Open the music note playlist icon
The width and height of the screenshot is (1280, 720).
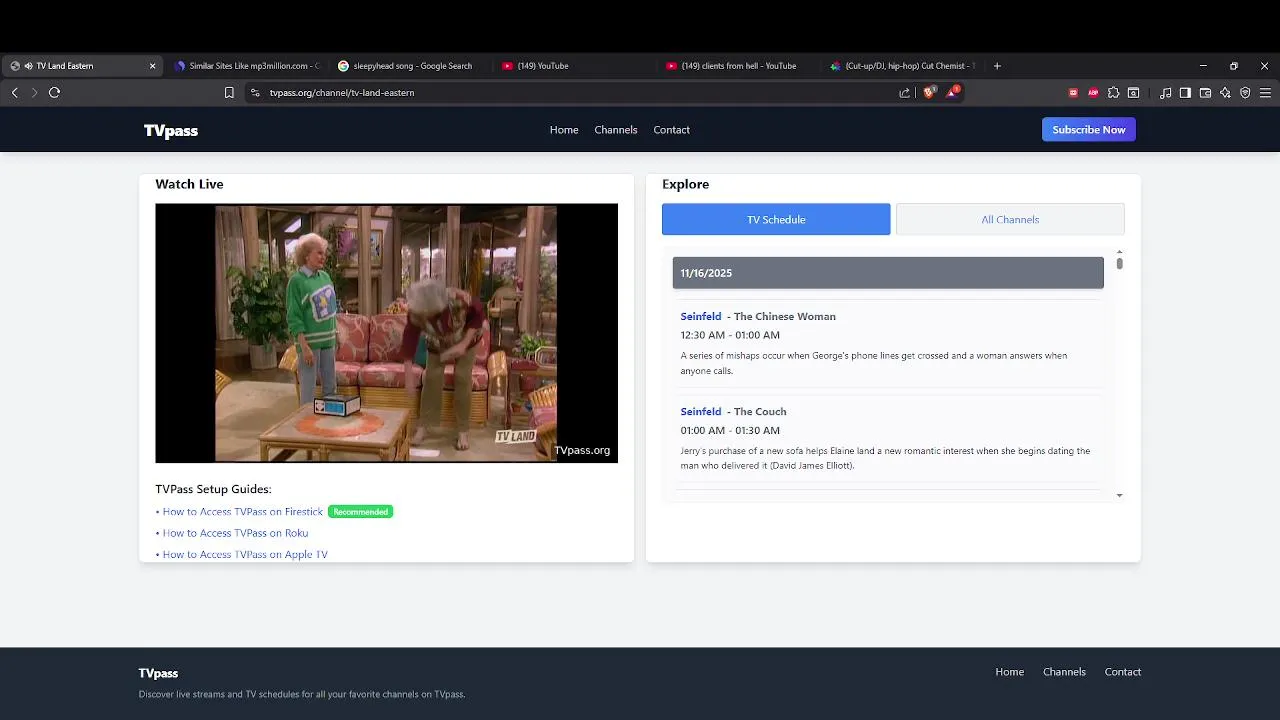[x=1166, y=92]
